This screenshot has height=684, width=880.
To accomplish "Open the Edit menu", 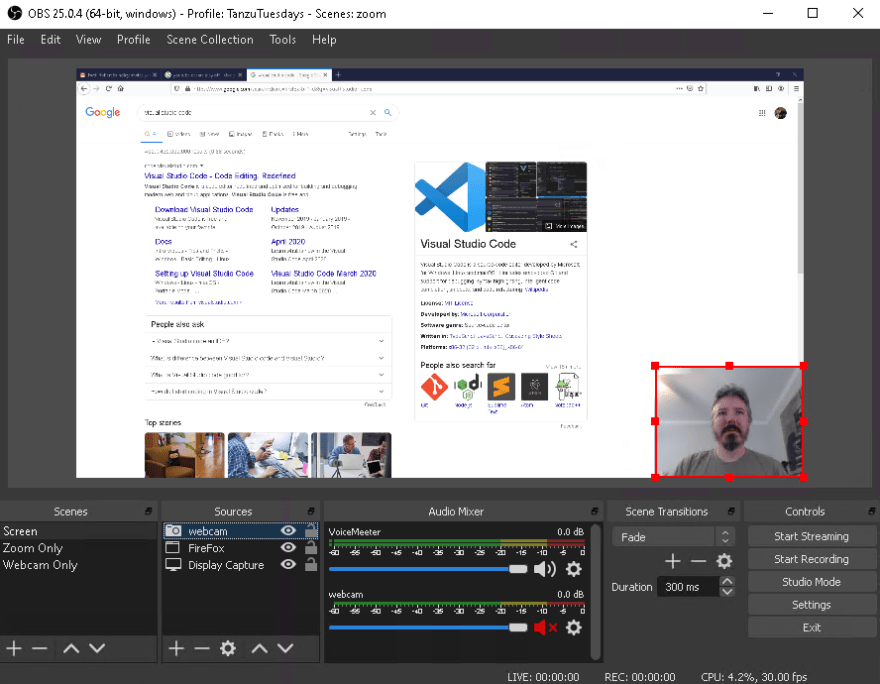I will coord(51,40).
